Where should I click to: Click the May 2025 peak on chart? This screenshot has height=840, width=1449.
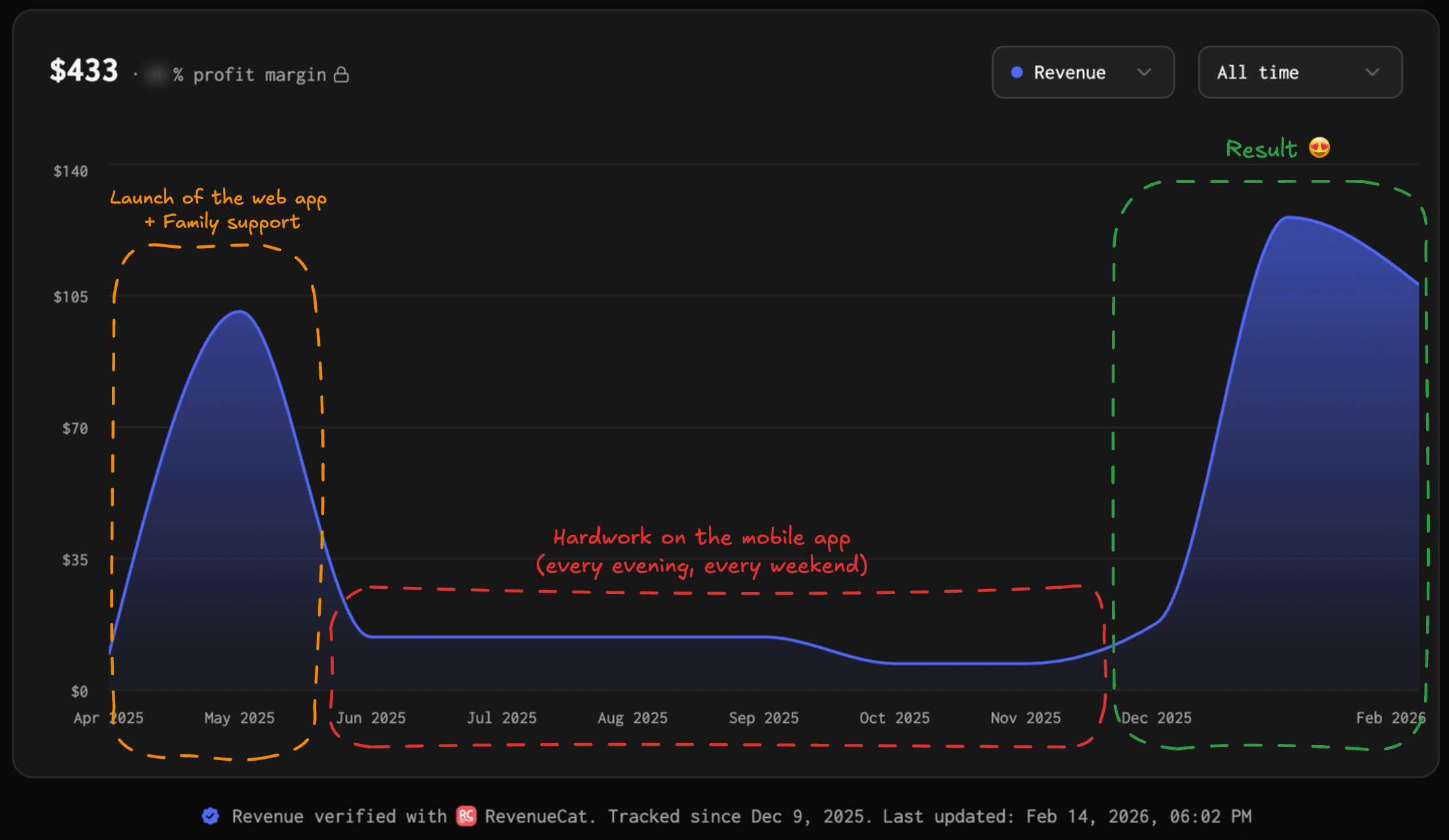coord(240,312)
